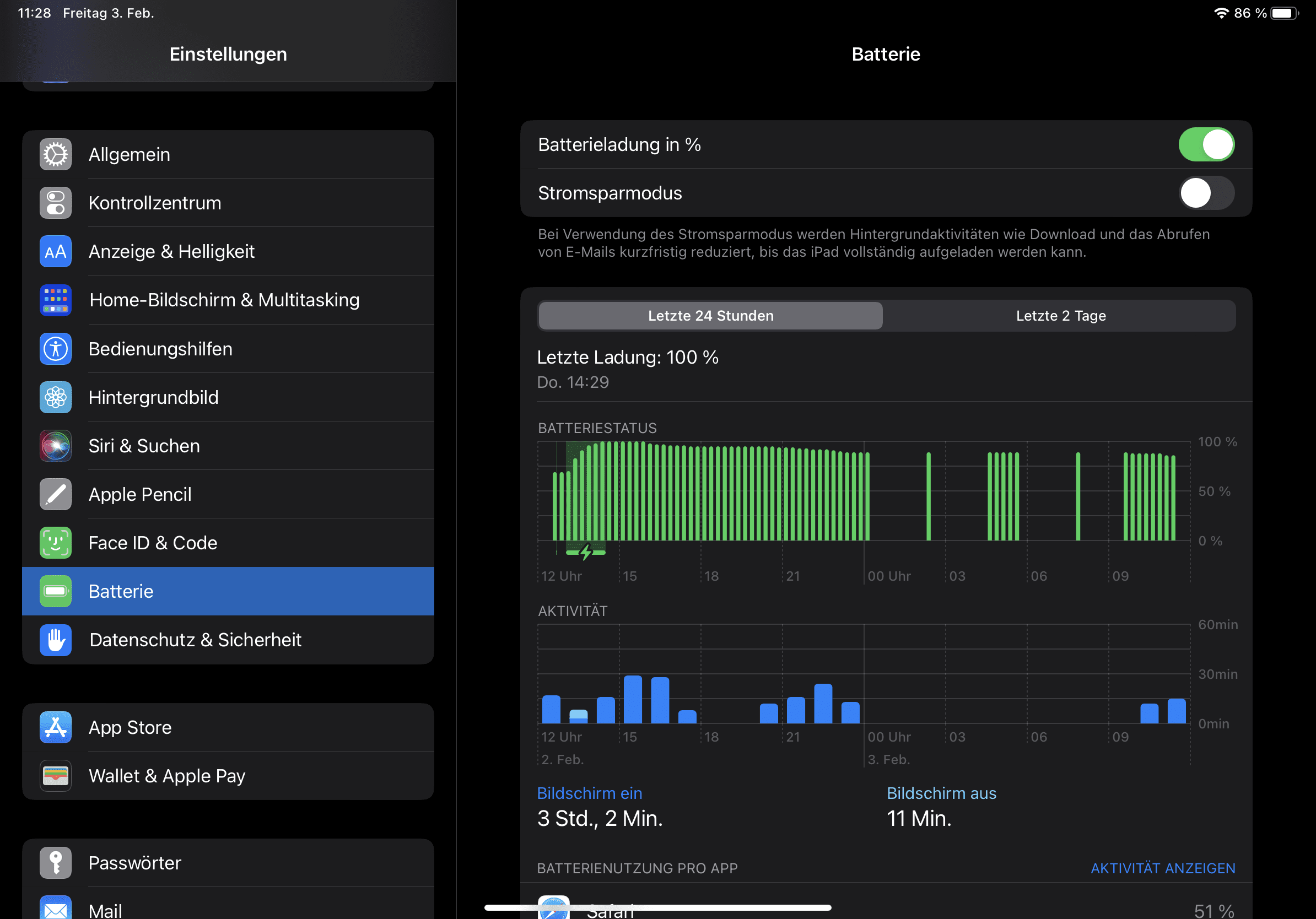The width and height of the screenshot is (1316, 919).
Task: Open the App Store icon entry
Action: point(56,727)
